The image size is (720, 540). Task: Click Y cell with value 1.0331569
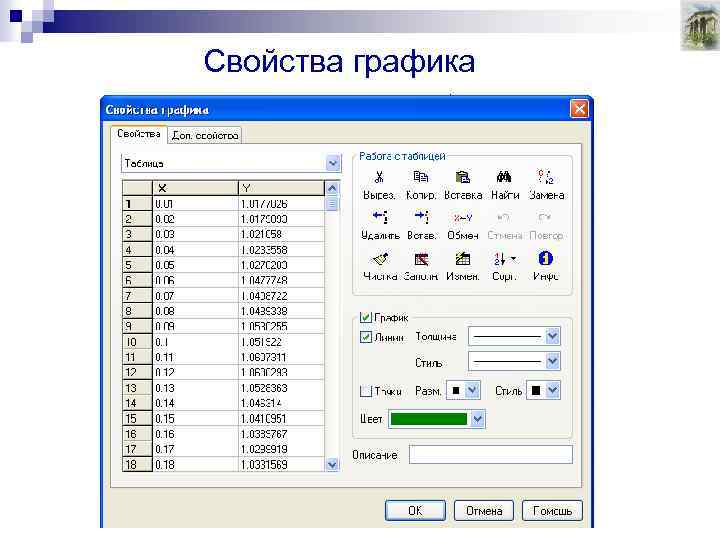tap(281, 465)
